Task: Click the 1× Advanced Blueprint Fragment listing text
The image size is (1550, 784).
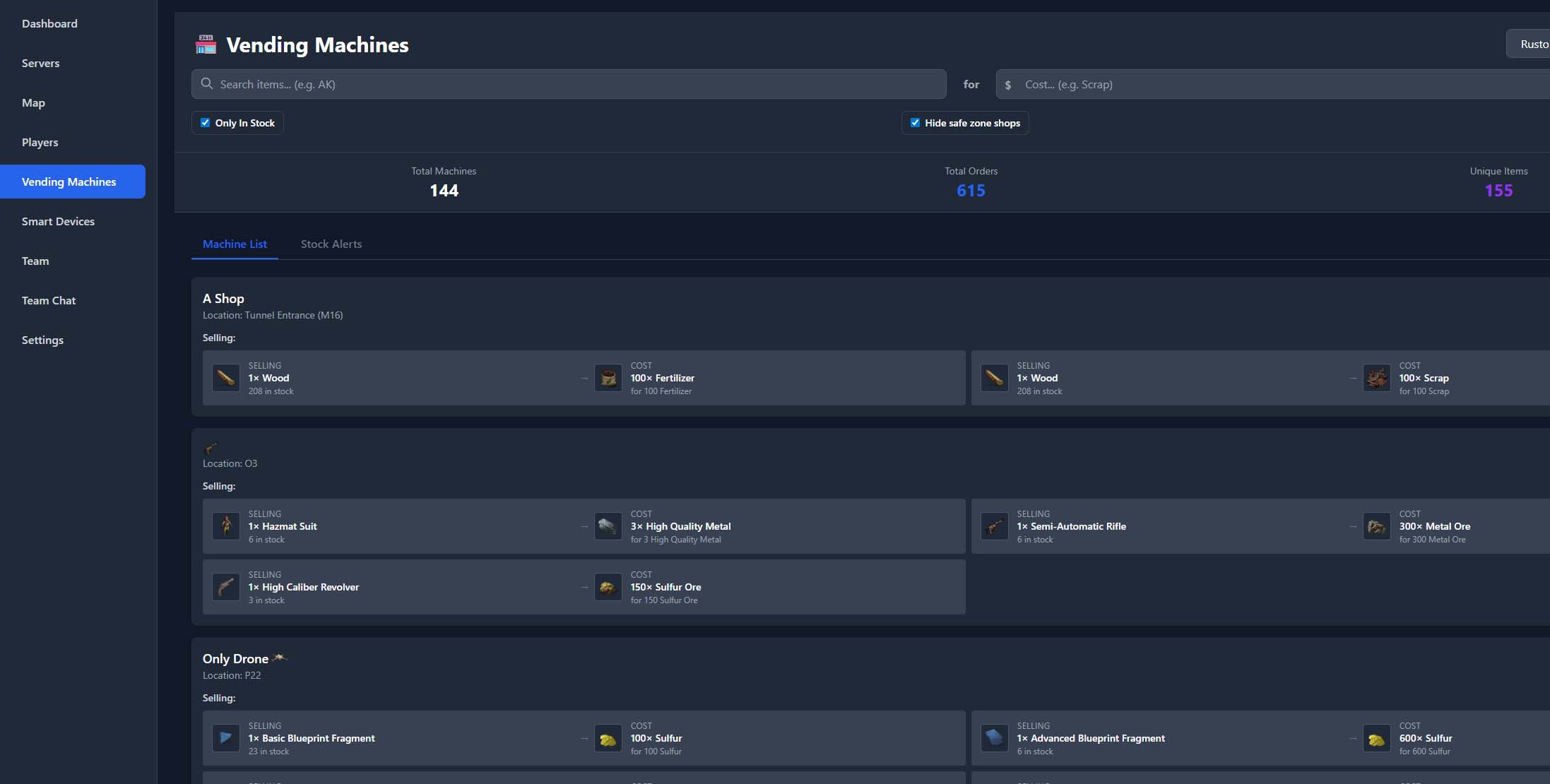Action: (x=1091, y=738)
